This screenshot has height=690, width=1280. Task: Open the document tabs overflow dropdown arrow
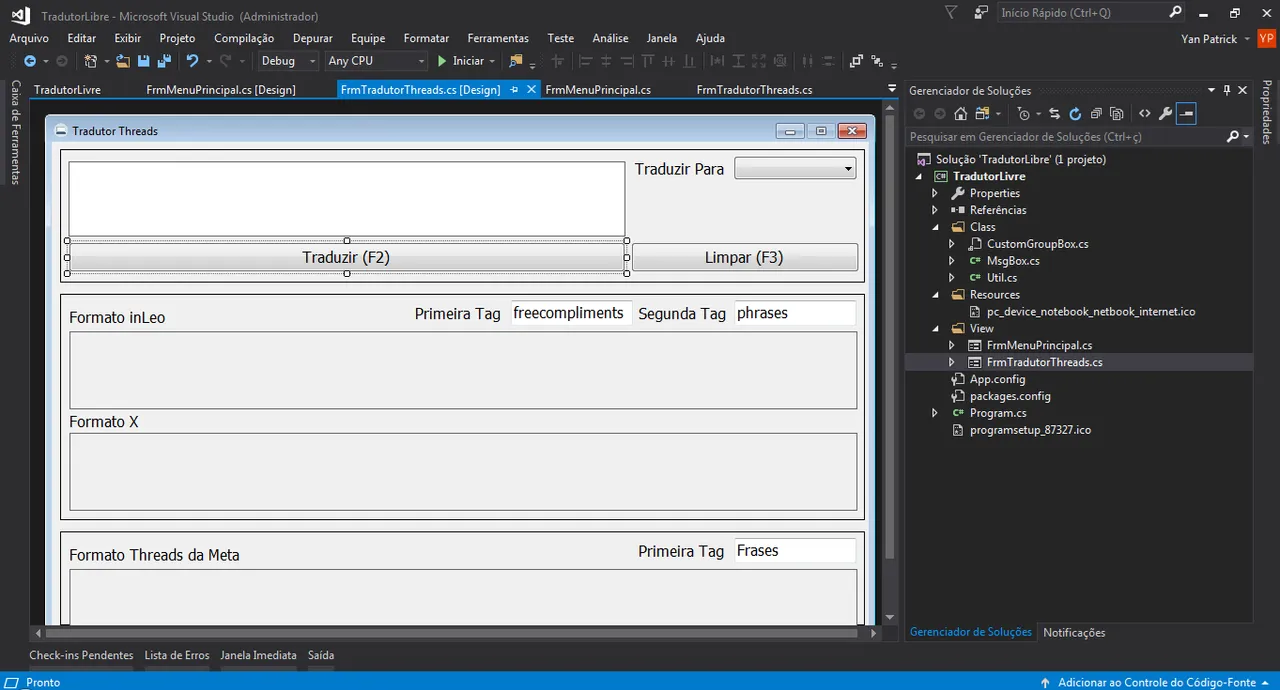tap(892, 89)
